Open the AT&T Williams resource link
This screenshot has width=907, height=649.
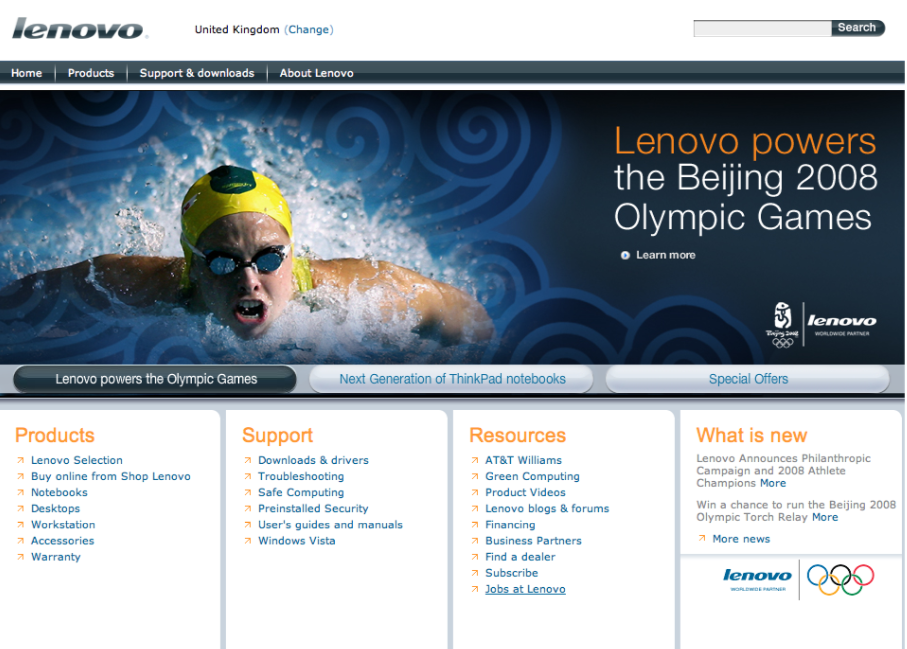click(x=523, y=460)
